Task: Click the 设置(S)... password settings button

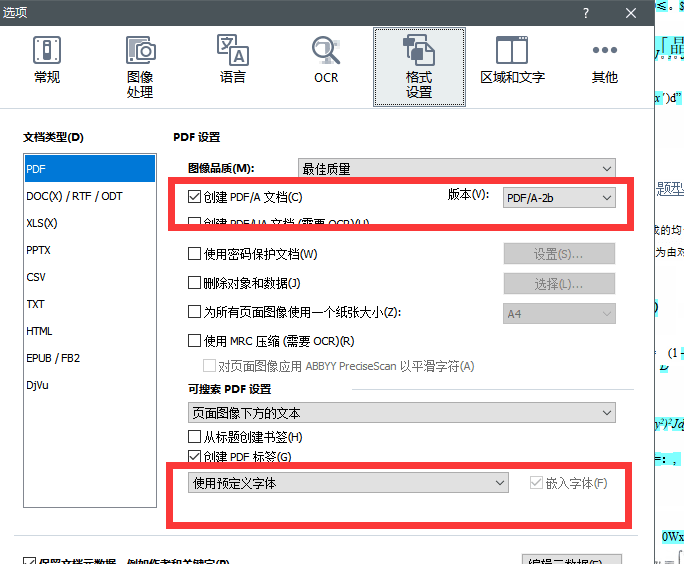Action: (x=559, y=254)
